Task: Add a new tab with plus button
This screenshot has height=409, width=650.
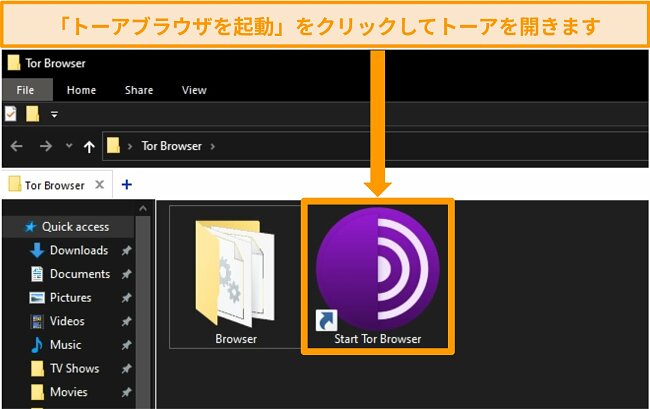Action: tap(127, 184)
